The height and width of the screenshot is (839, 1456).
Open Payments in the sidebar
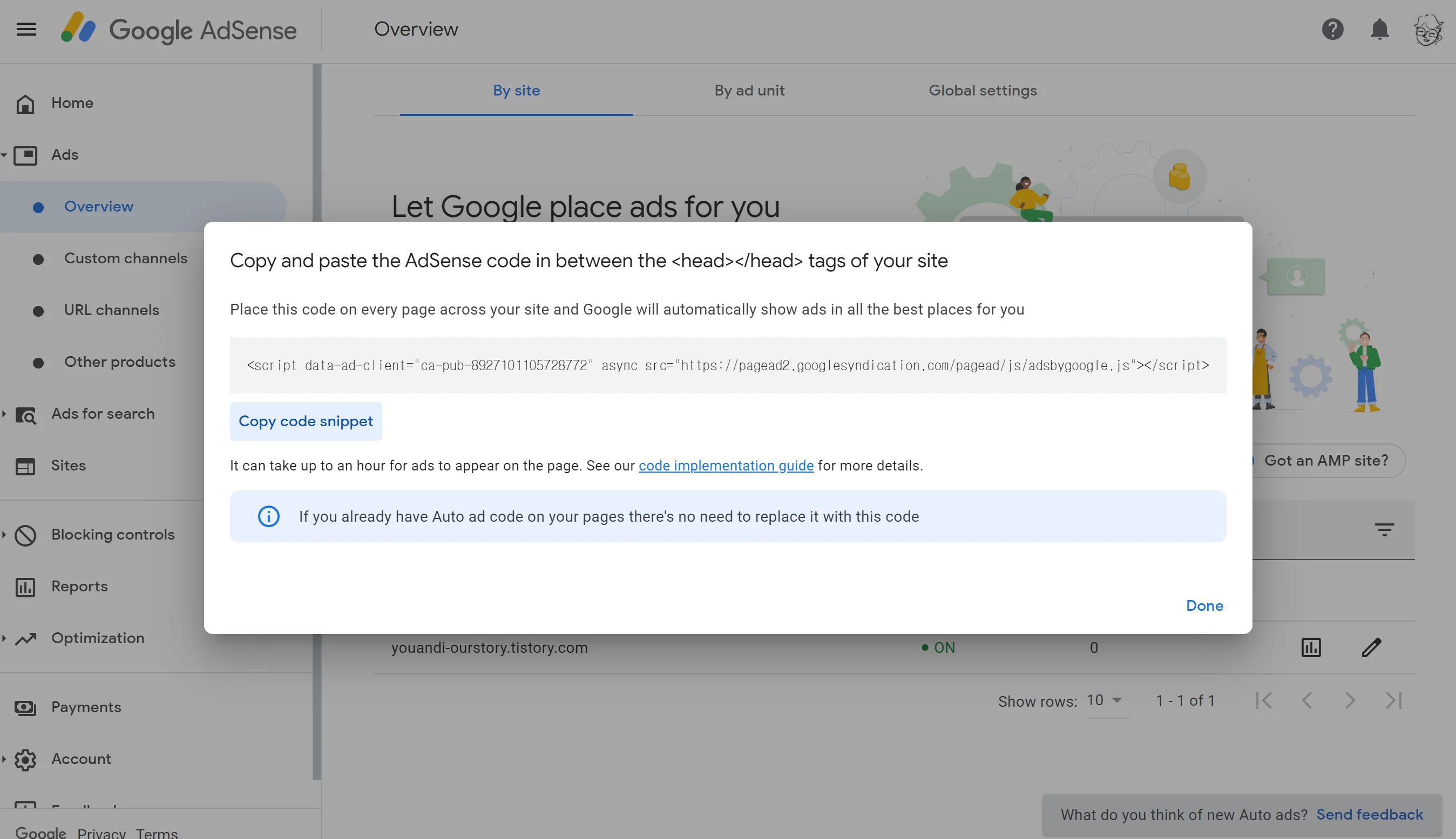click(x=86, y=707)
